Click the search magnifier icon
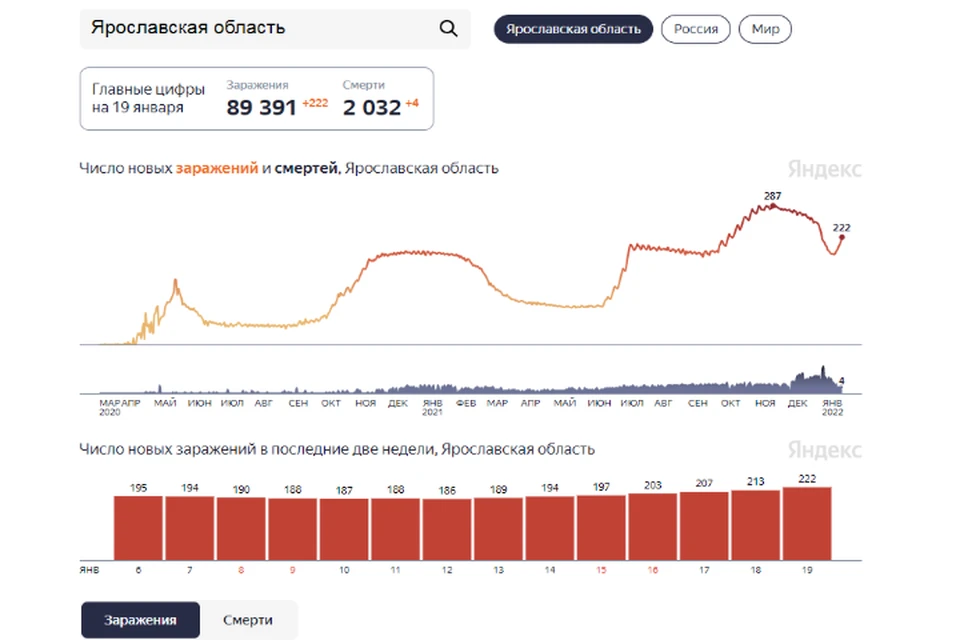This screenshot has height=640, width=960. (x=448, y=28)
